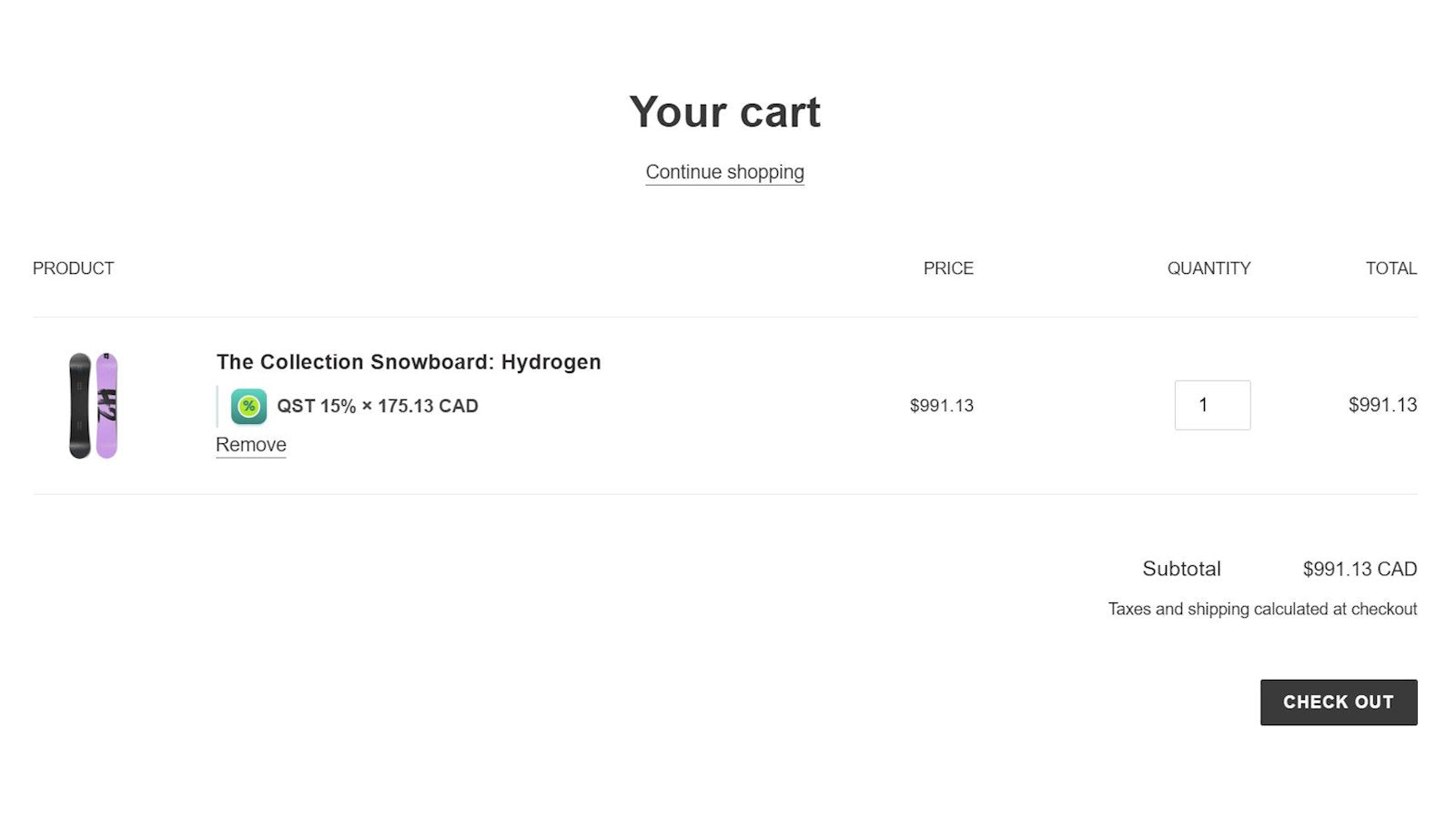Open the Hydrogen snowboard product thumbnail

[x=94, y=405]
